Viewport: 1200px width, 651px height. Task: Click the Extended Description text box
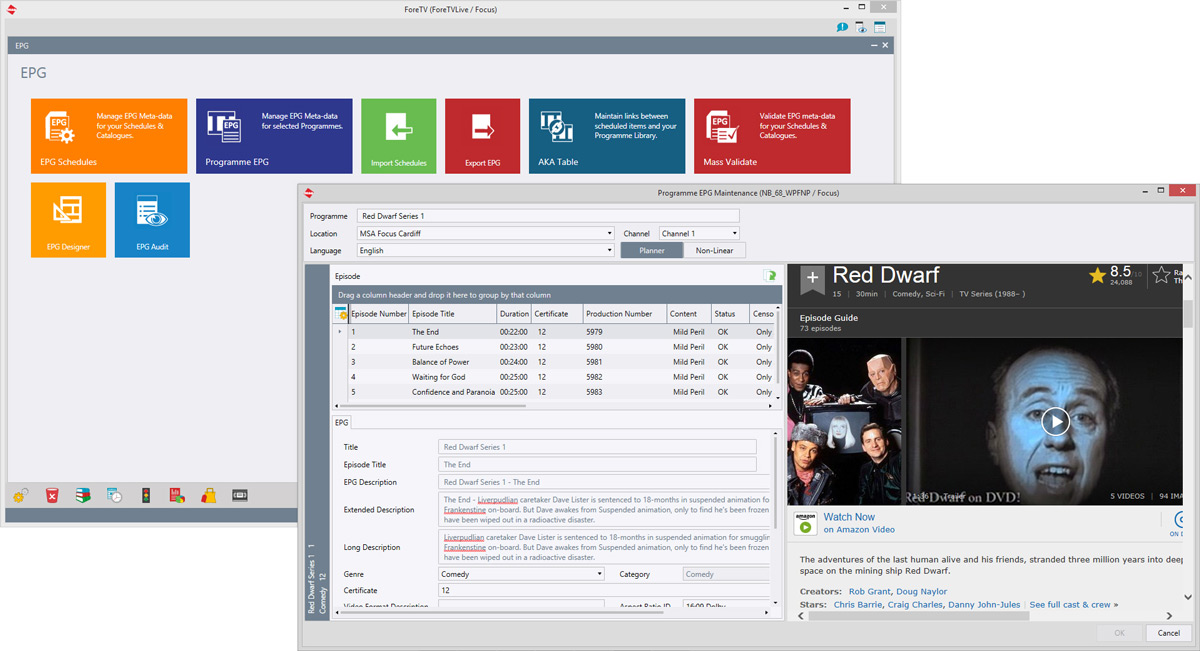[604, 509]
